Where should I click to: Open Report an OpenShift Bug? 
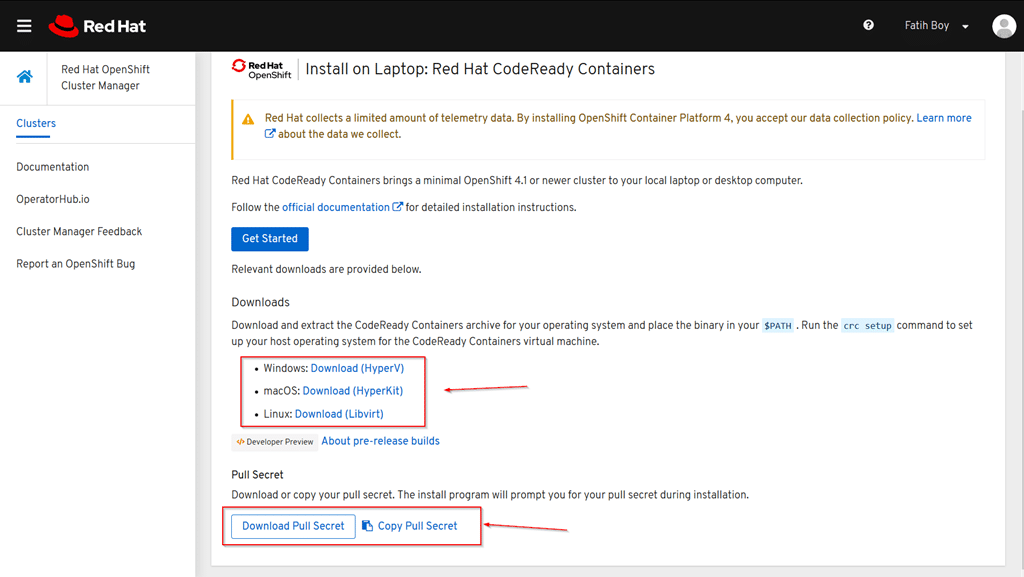pyautogui.click(x=76, y=264)
